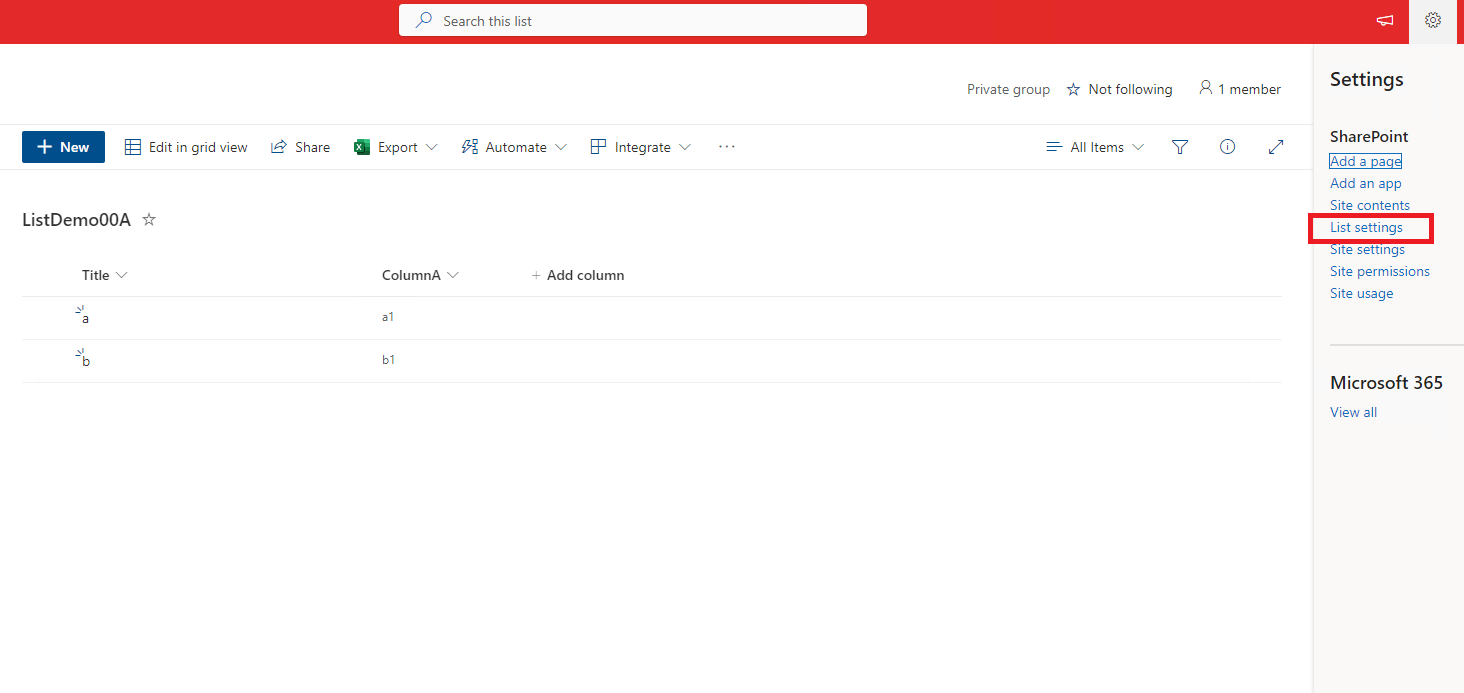
Task: Click the Add an app link
Action: click(x=1366, y=183)
